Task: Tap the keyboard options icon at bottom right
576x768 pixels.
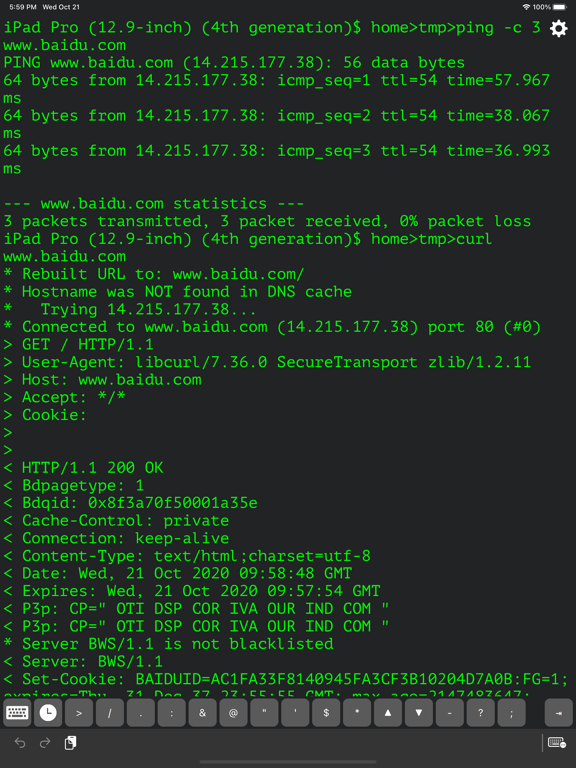Action: [557, 743]
